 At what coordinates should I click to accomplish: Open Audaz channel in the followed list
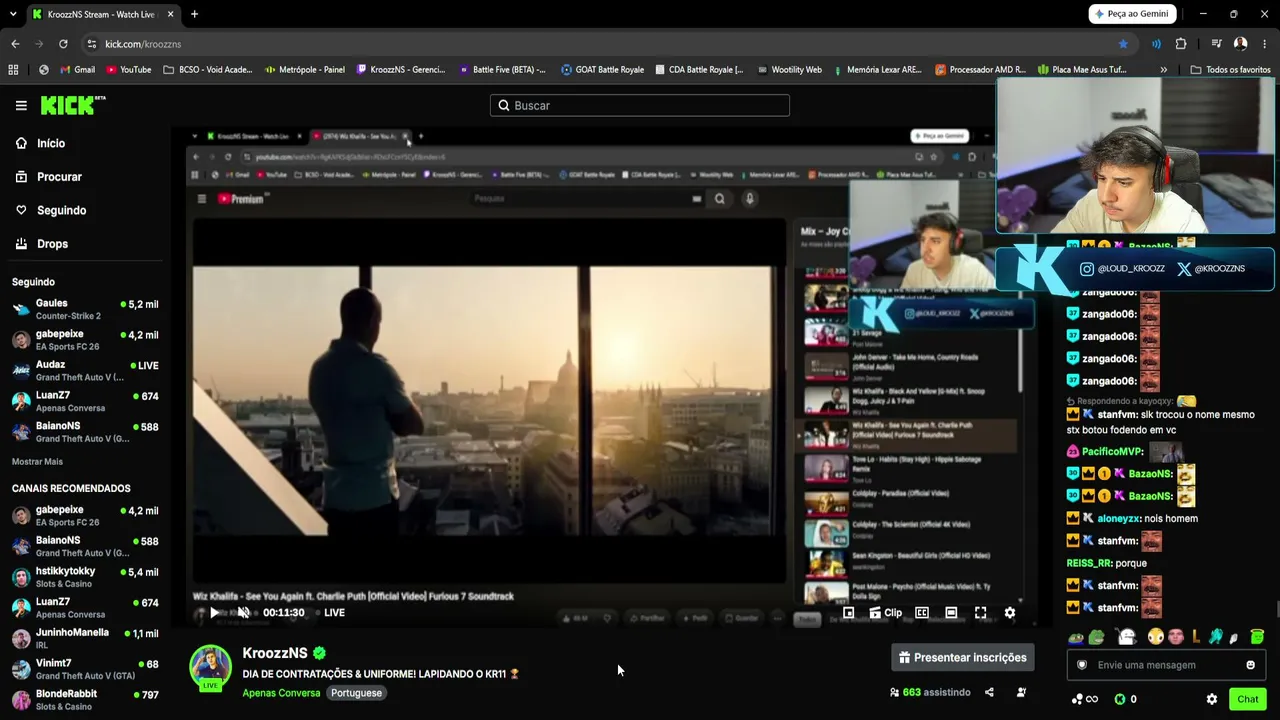tap(85, 371)
